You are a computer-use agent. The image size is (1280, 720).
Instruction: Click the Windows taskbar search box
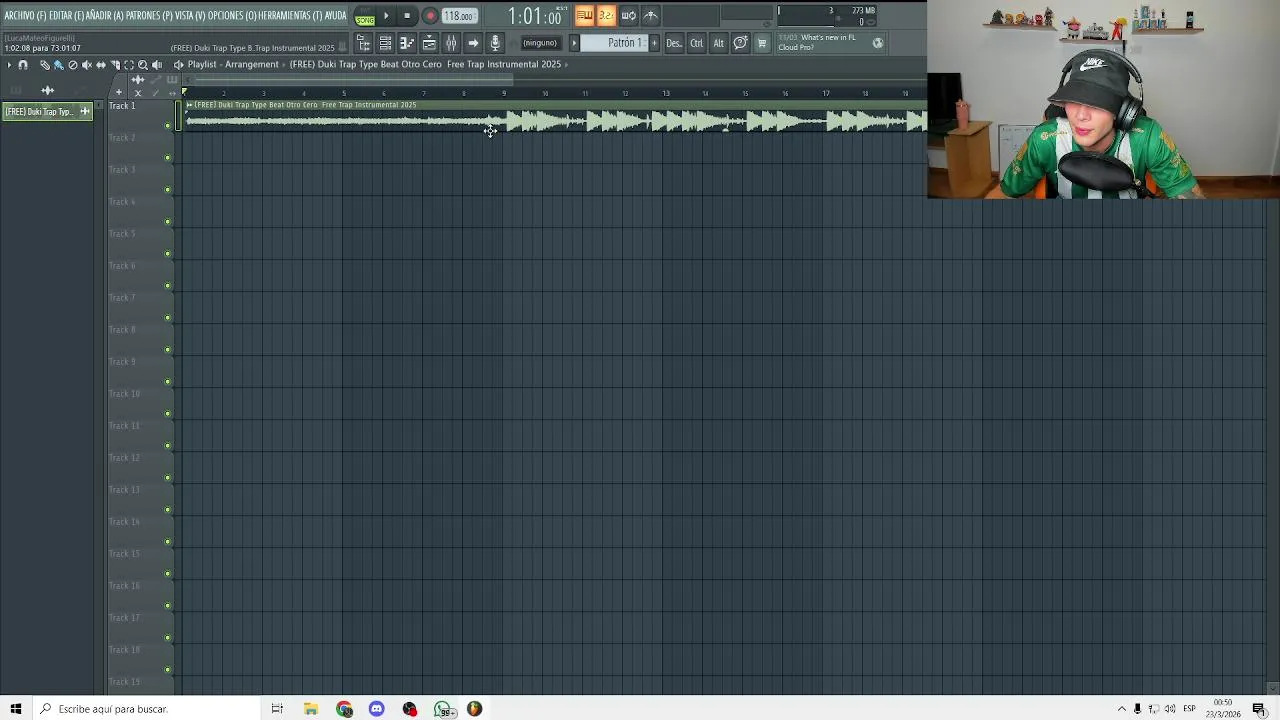coord(145,709)
